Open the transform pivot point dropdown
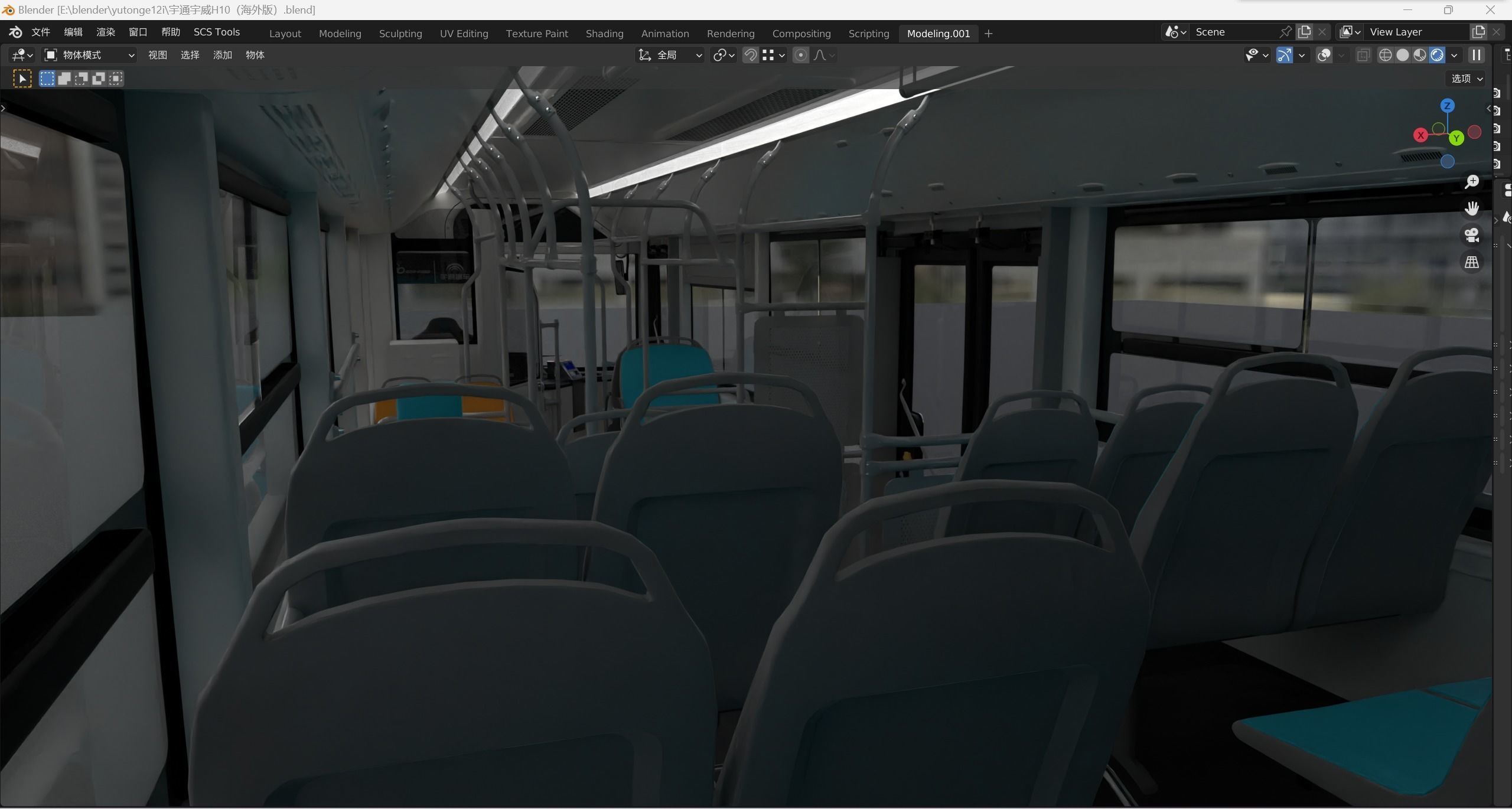This screenshot has height=809, width=1512. pos(724,55)
